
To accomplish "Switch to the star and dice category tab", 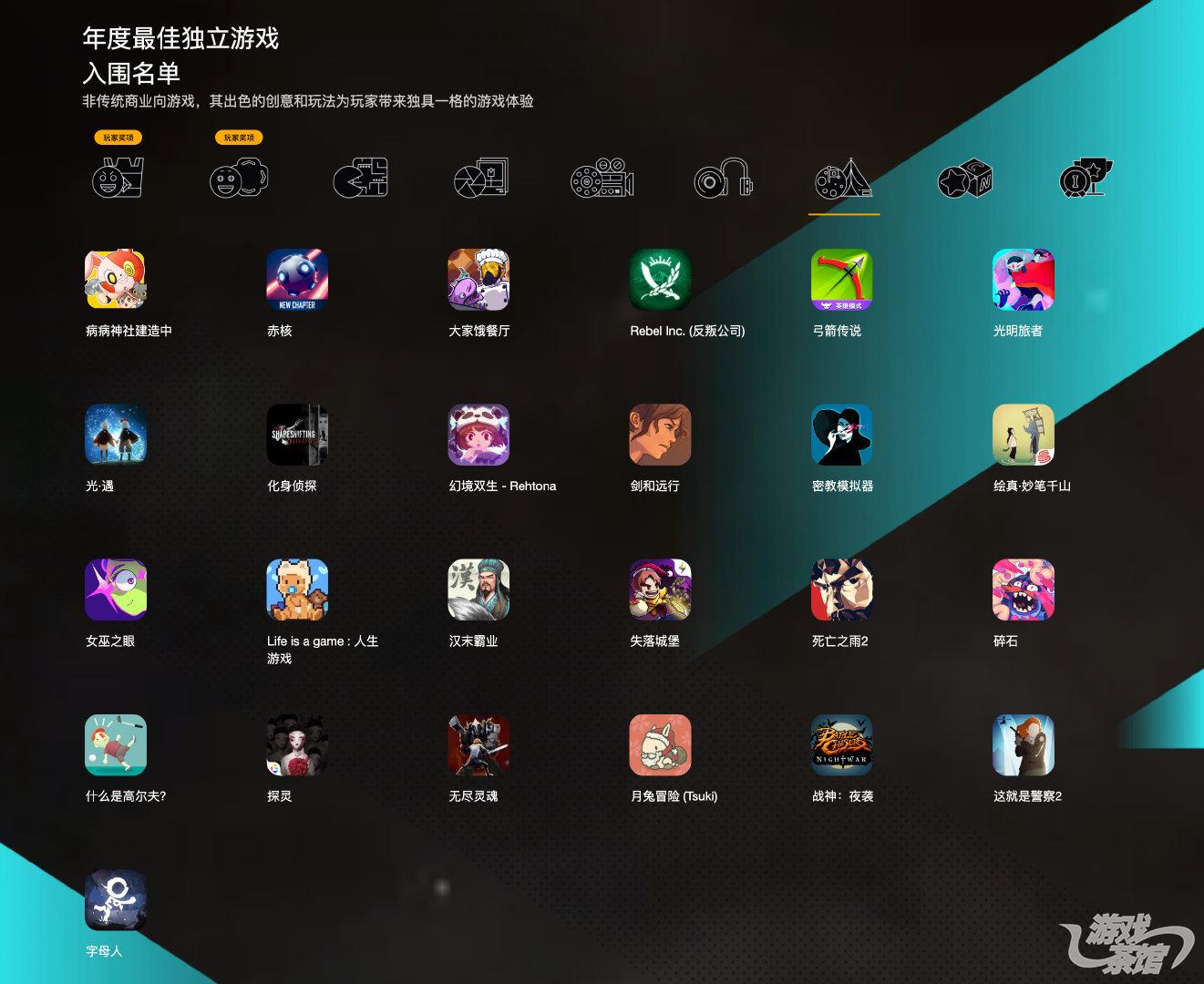I will [965, 178].
